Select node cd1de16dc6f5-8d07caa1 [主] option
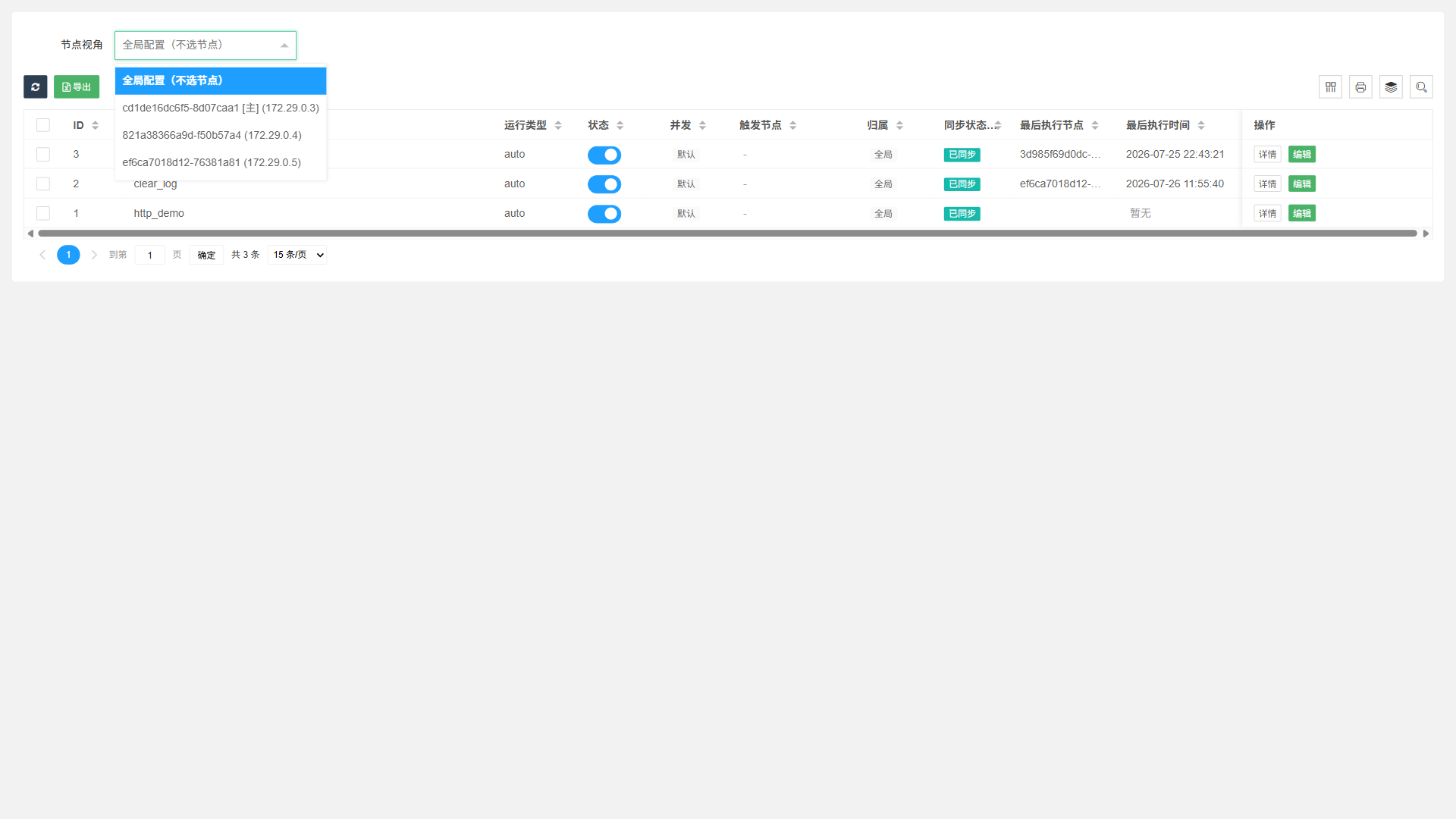Viewport: 1456px width, 819px height. tap(221, 108)
